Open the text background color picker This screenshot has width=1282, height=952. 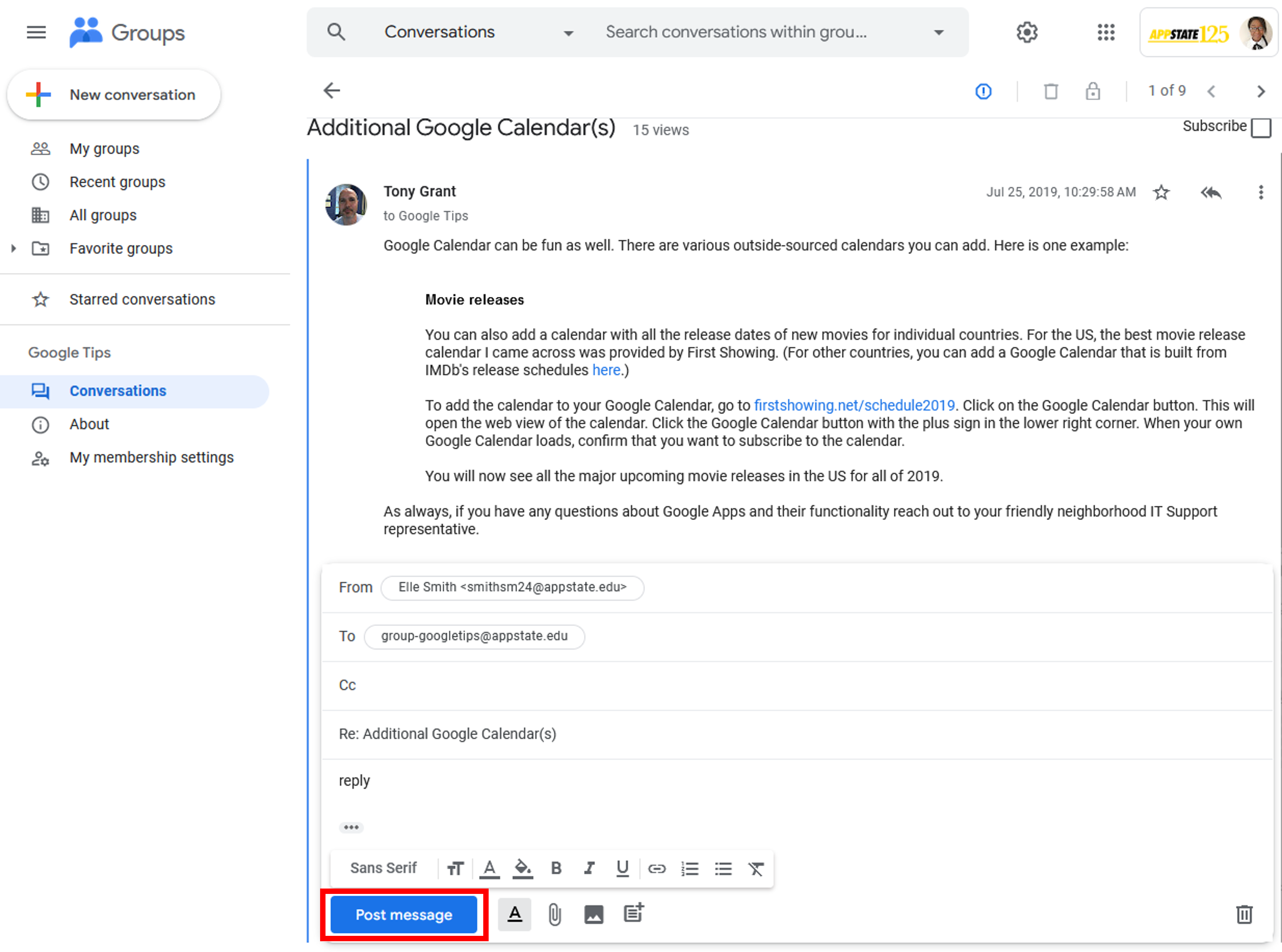coord(522,869)
